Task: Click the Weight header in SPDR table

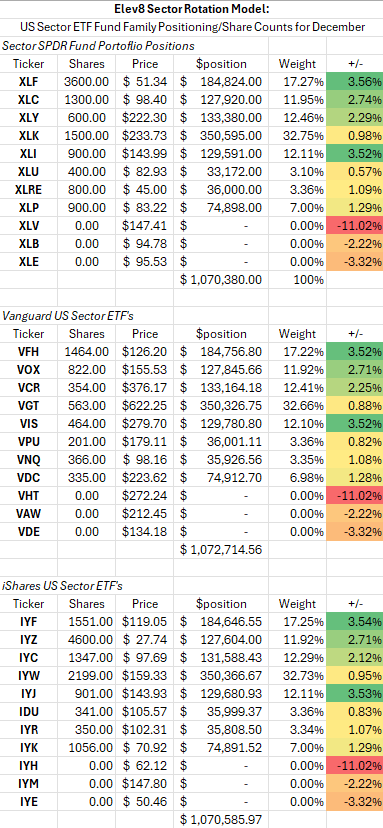Action: (297, 64)
